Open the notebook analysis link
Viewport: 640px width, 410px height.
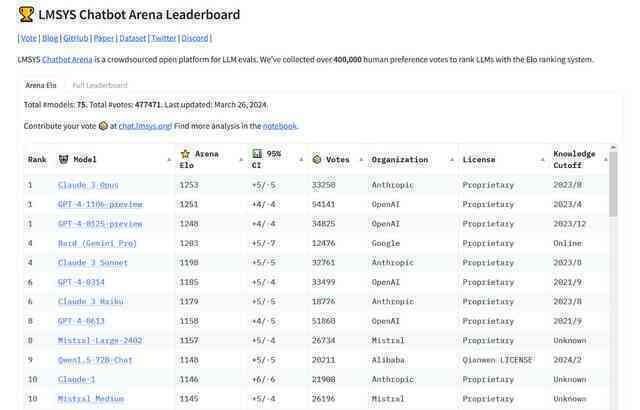(280, 126)
